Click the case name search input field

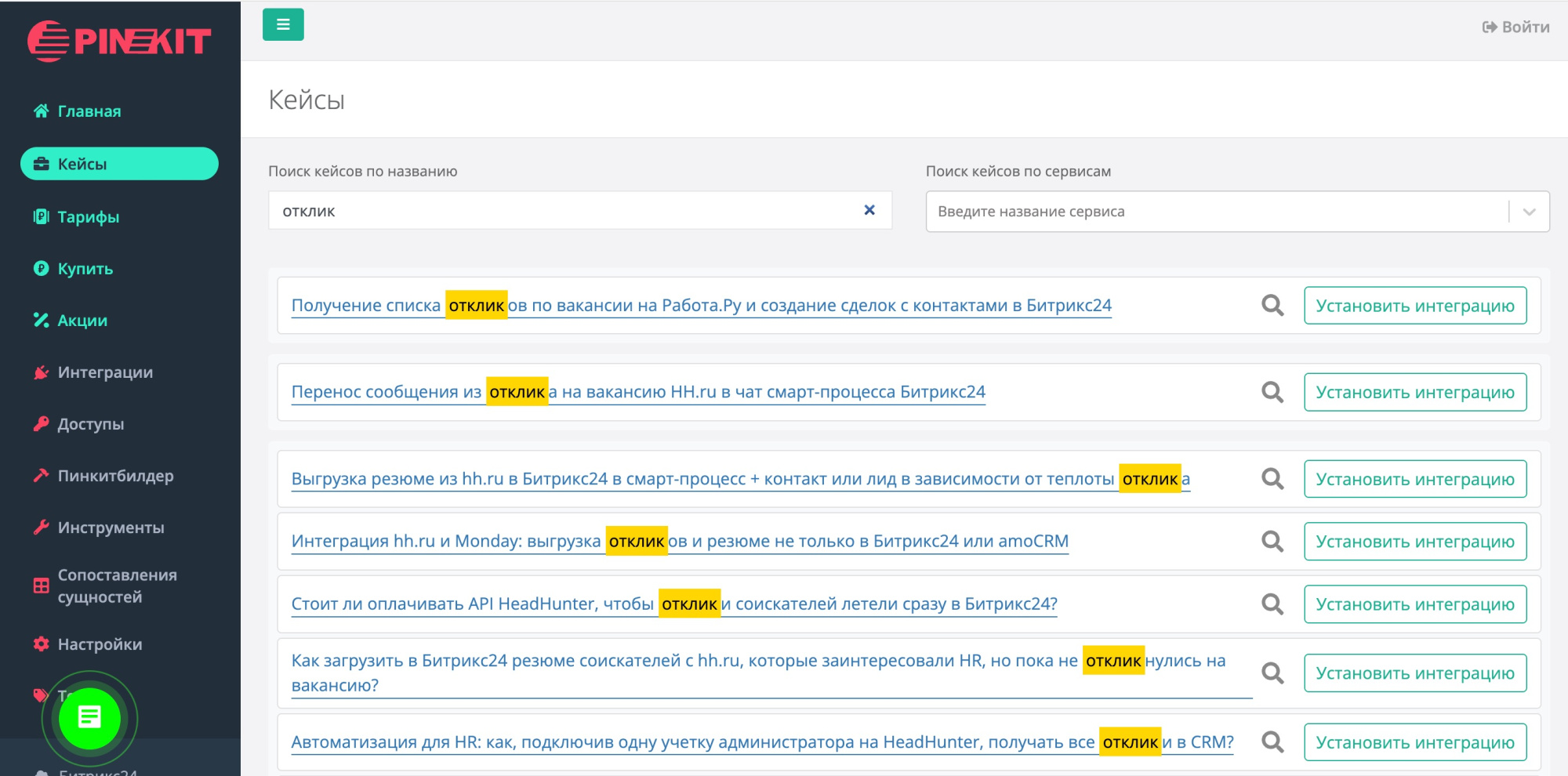click(x=564, y=211)
